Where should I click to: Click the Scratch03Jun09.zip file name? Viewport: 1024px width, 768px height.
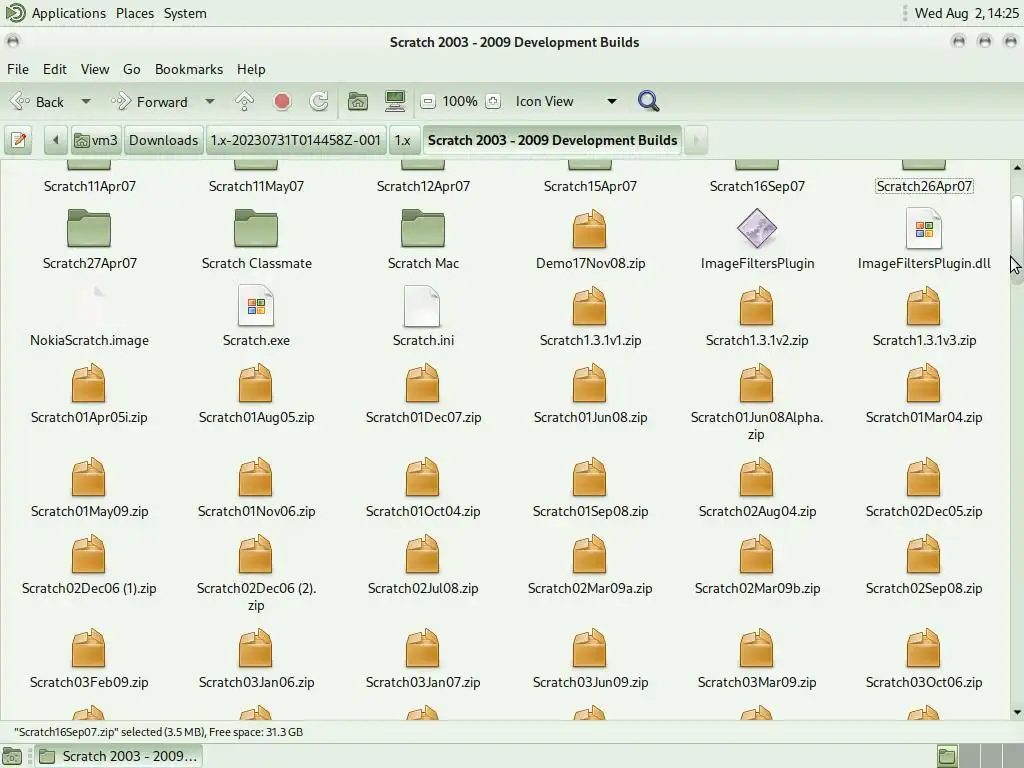[590, 682]
